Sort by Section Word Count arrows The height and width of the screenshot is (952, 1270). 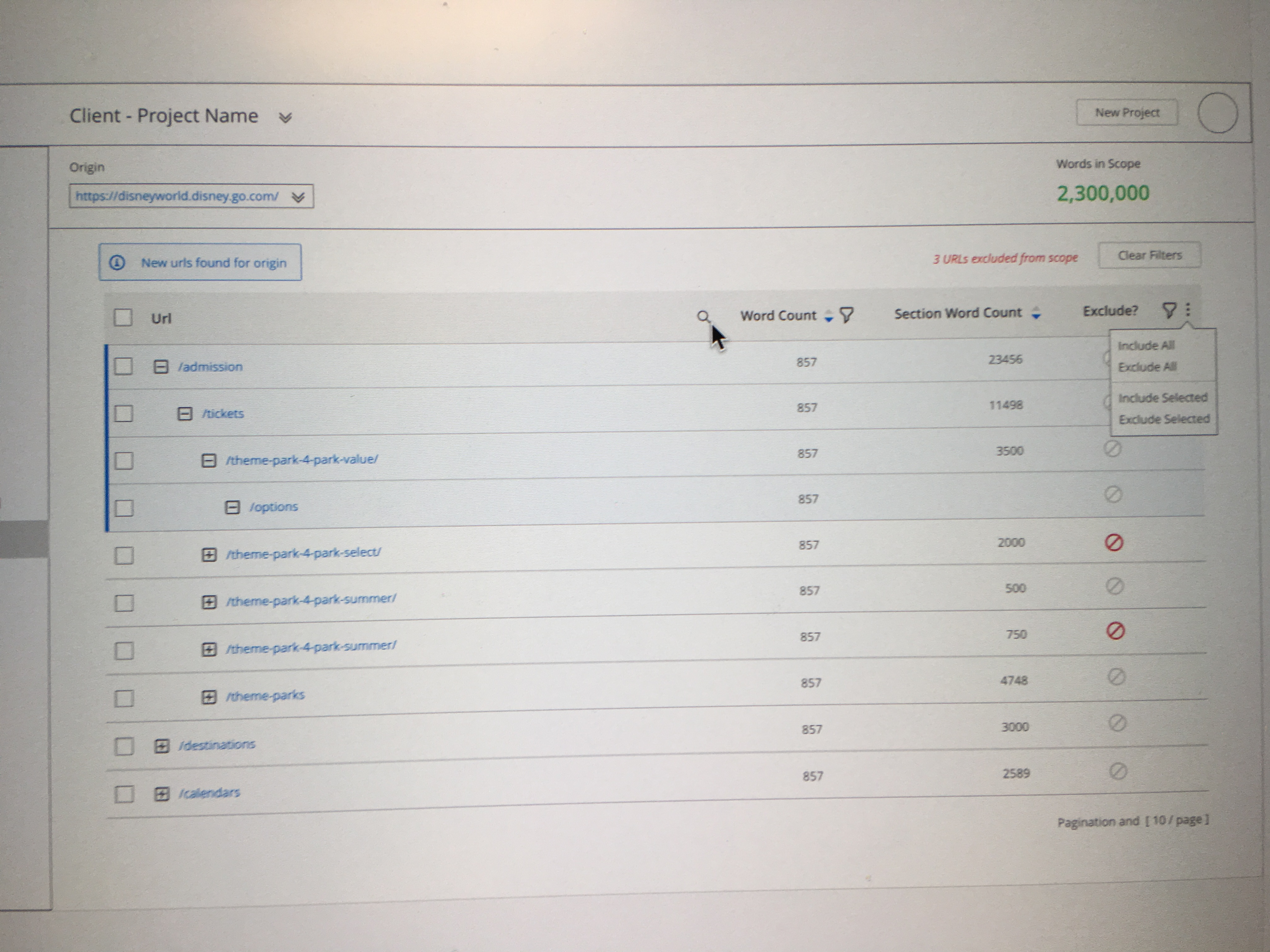(x=1036, y=313)
